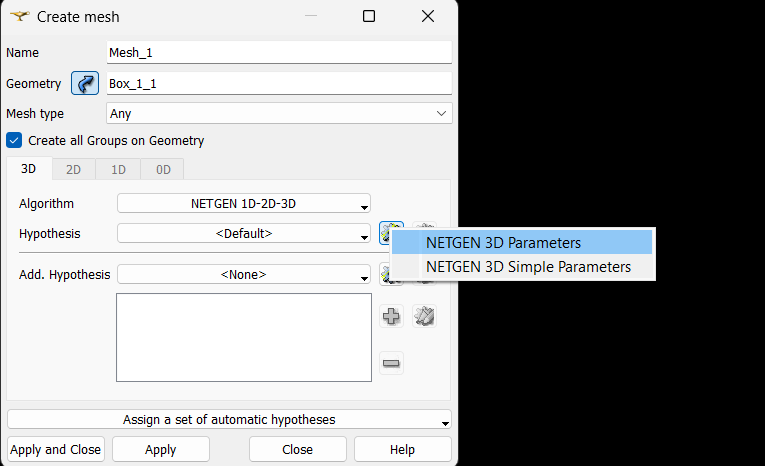Click the Apply button
The image size is (765, 466).
pyautogui.click(x=161, y=449)
